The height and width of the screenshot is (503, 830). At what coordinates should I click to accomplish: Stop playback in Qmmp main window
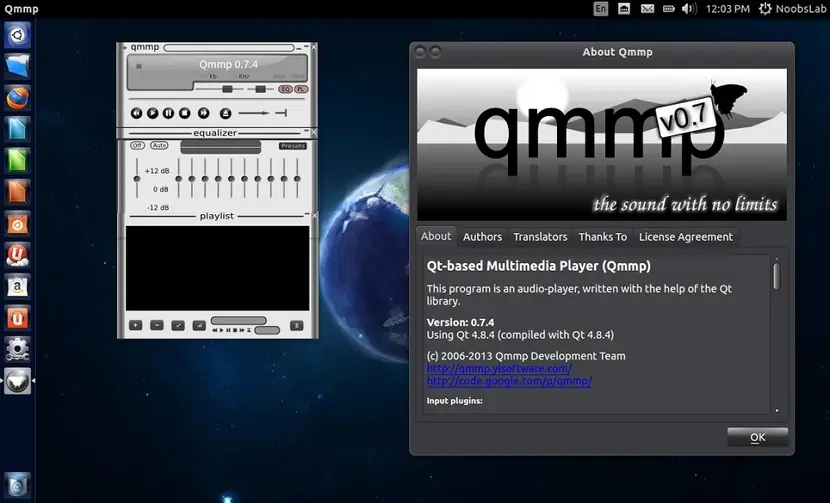tap(184, 113)
